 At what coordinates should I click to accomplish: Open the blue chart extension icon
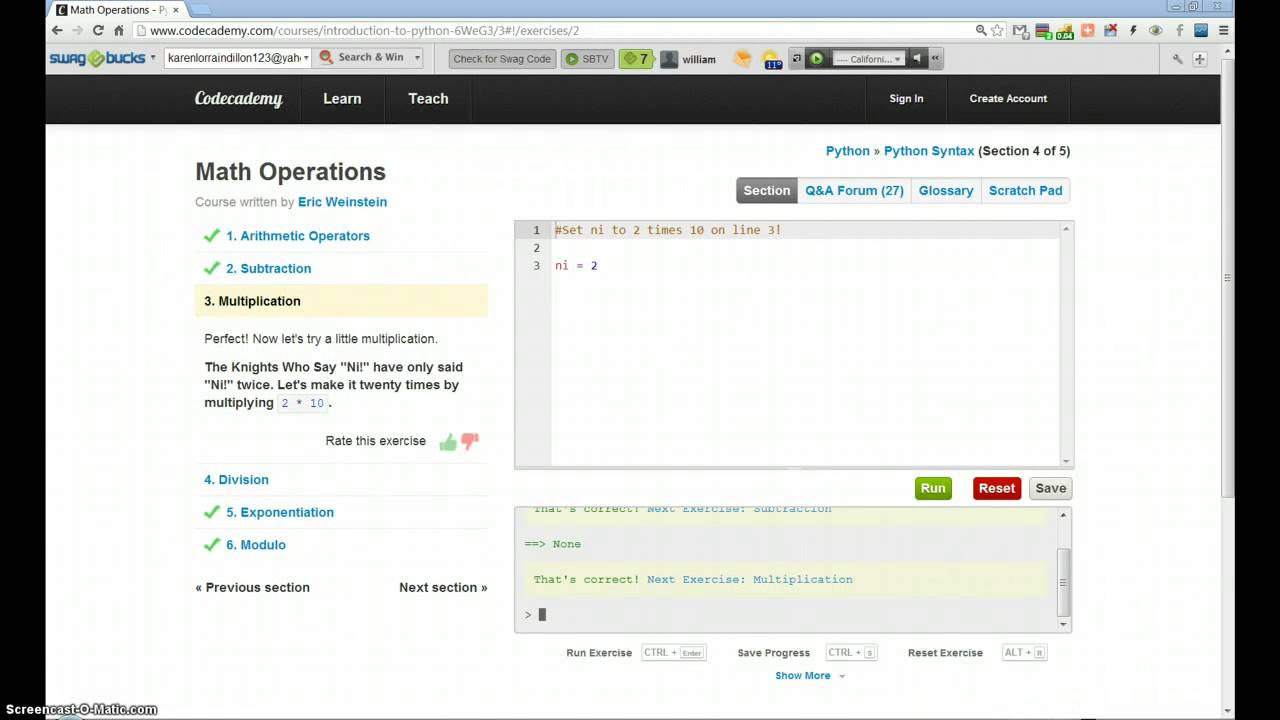click(1201, 31)
